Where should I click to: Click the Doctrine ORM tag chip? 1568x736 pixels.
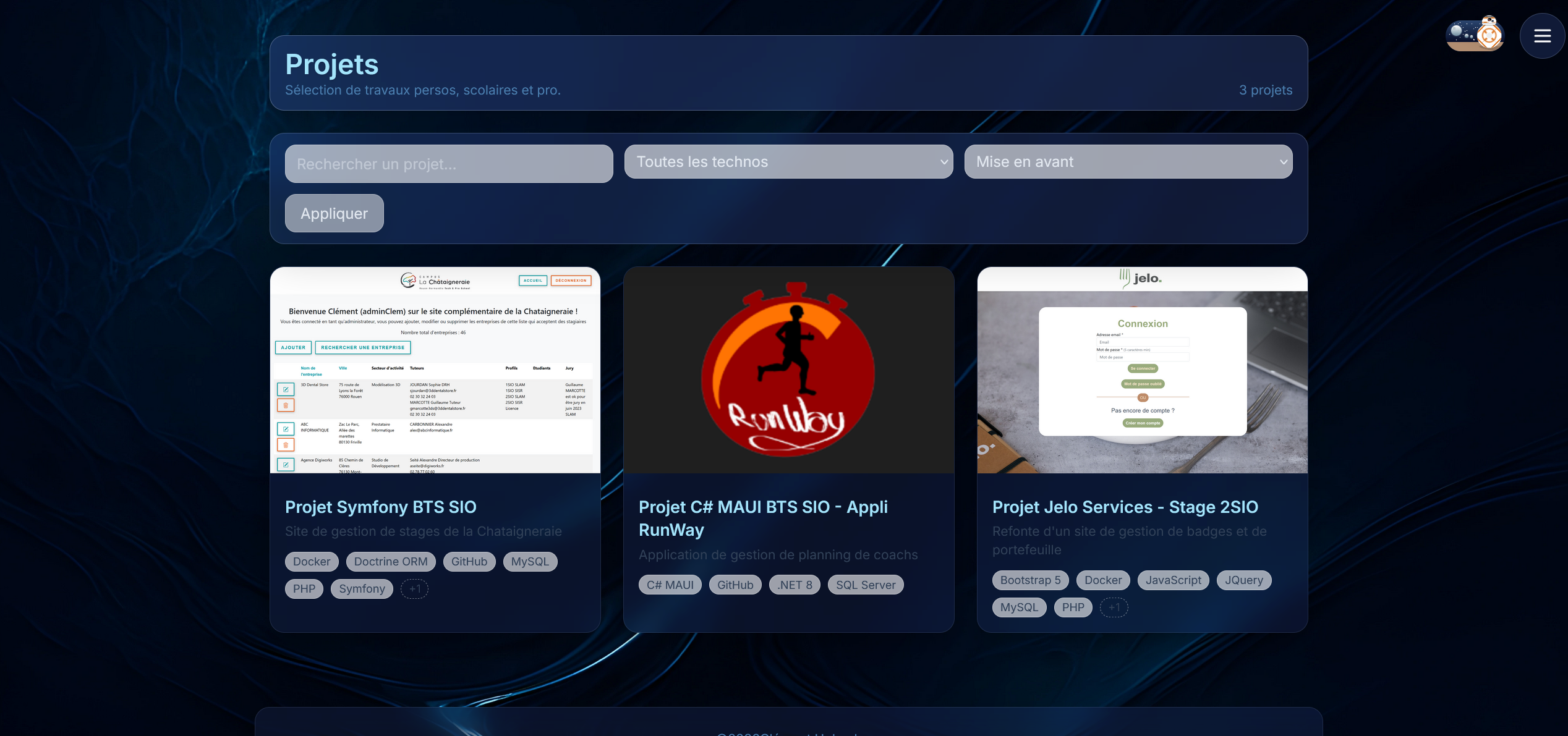(x=390, y=562)
